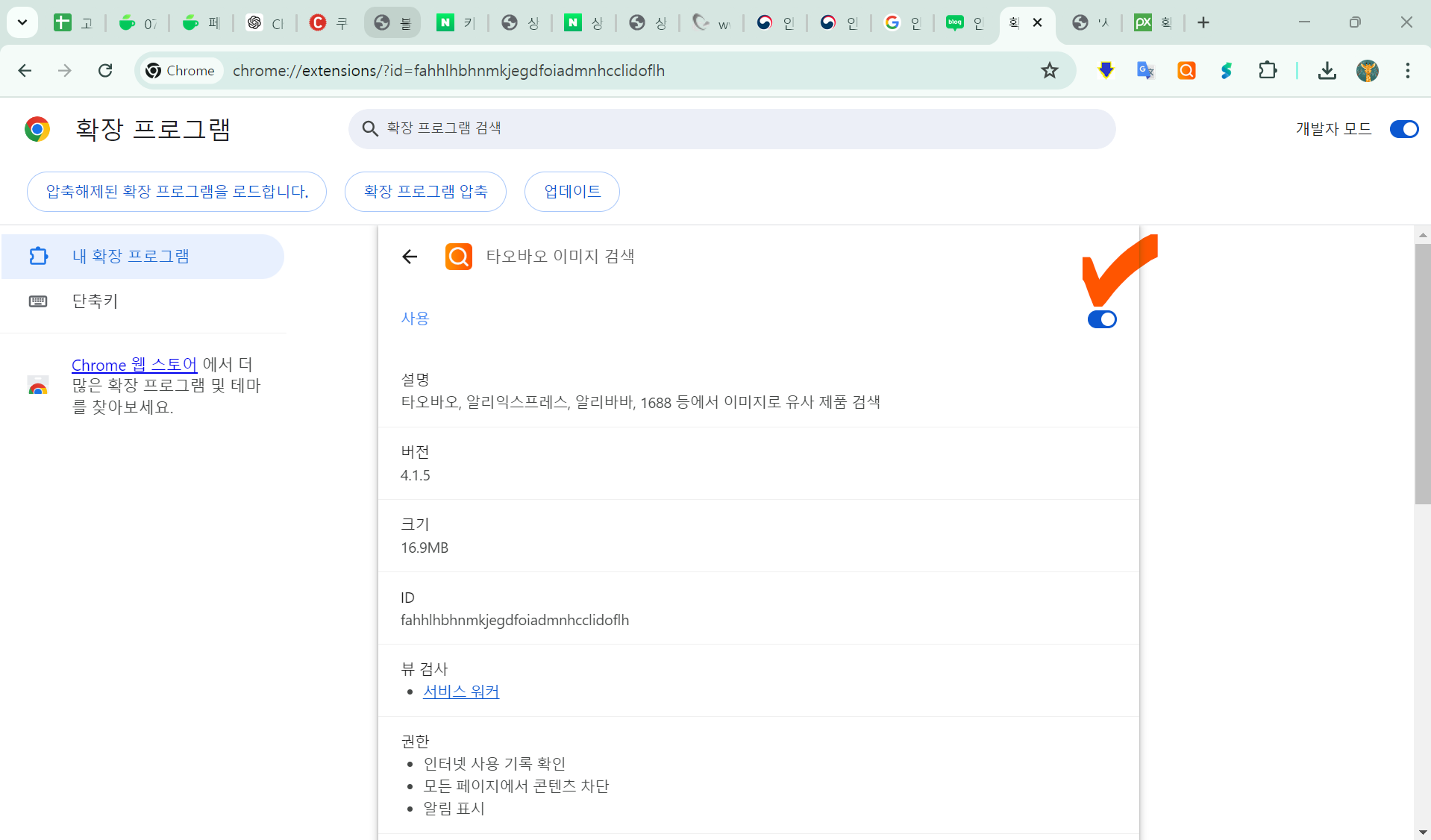Open the Extensions puzzle-piece menu
The image size is (1431, 840).
(1268, 71)
